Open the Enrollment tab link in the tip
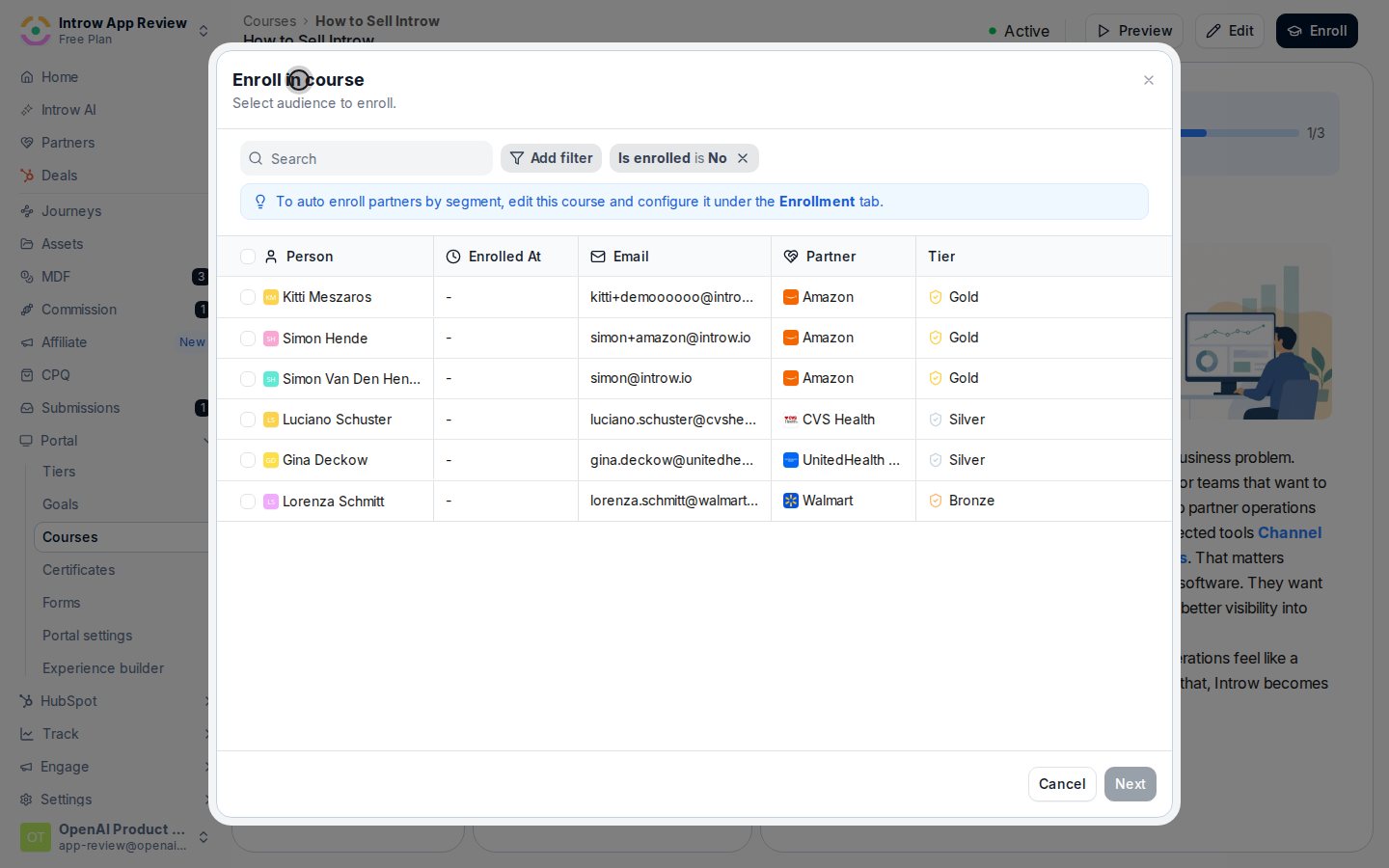Screen dimensions: 1389x868 click(x=816, y=202)
